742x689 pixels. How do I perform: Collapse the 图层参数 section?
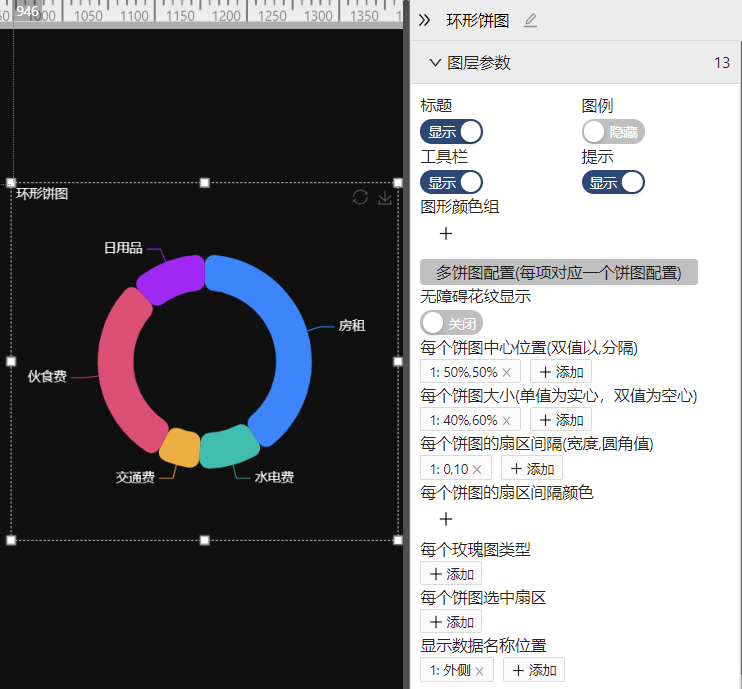pyautogui.click(x=435, y=62)
